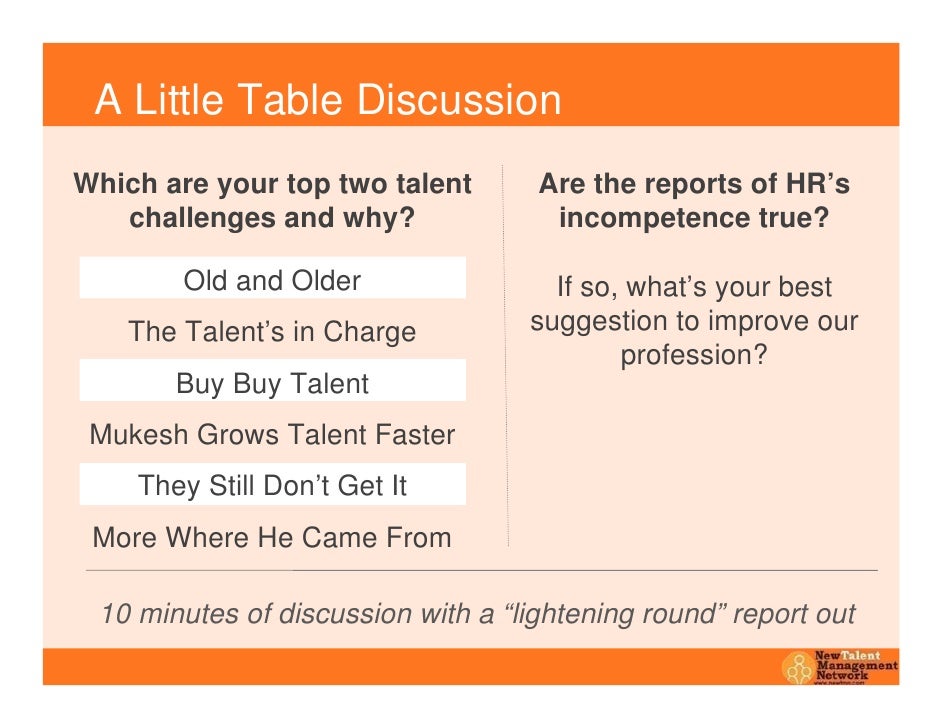Click the 'Network' word in logo
The image size is (942, 728).
[841, 675]
